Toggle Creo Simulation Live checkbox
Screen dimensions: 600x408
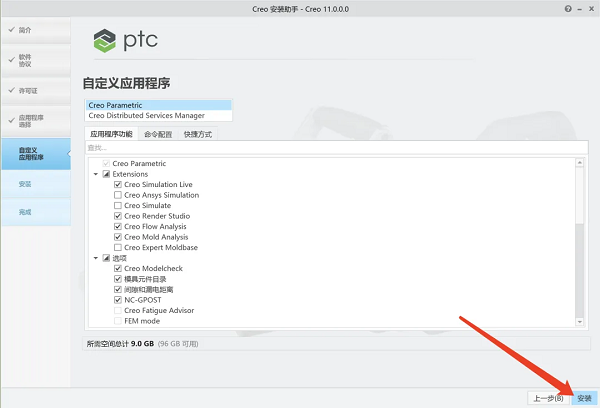coord(118,184)
